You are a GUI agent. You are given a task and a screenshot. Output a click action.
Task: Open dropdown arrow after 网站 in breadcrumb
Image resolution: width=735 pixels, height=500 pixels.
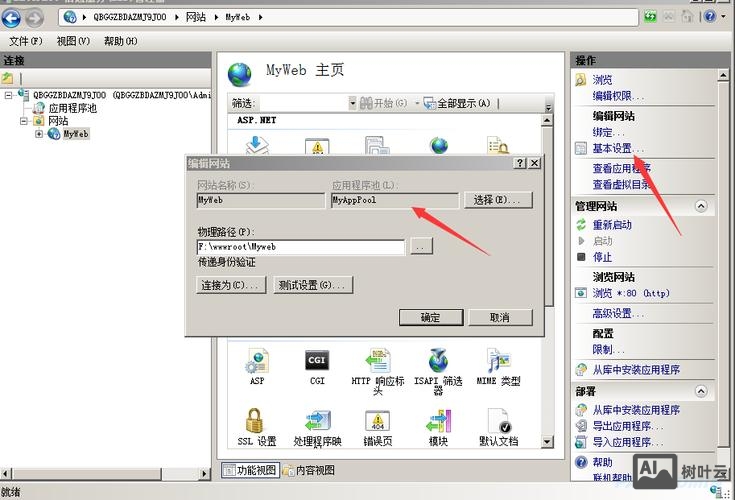[x=216, y=18]
